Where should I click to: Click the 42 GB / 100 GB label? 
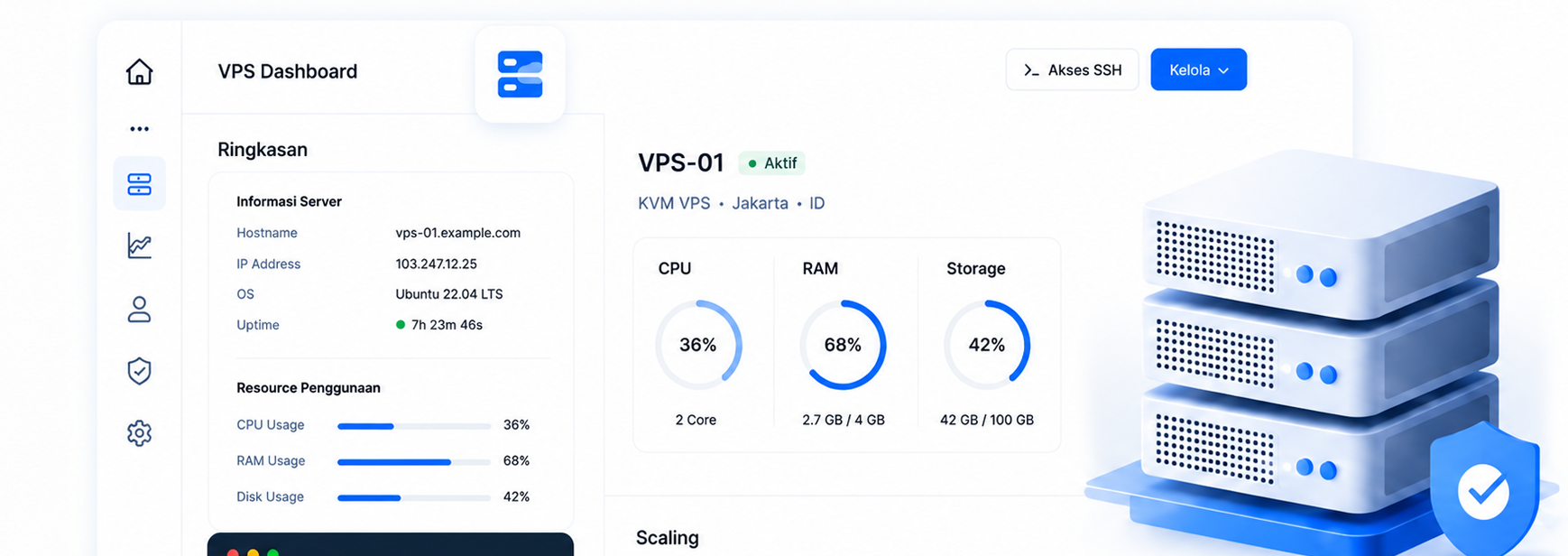[x=987, y=420]
